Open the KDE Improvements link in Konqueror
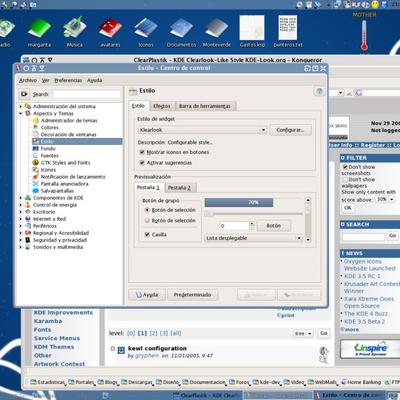The height and width of the screenshot is (400, 400). coord(63,312)
